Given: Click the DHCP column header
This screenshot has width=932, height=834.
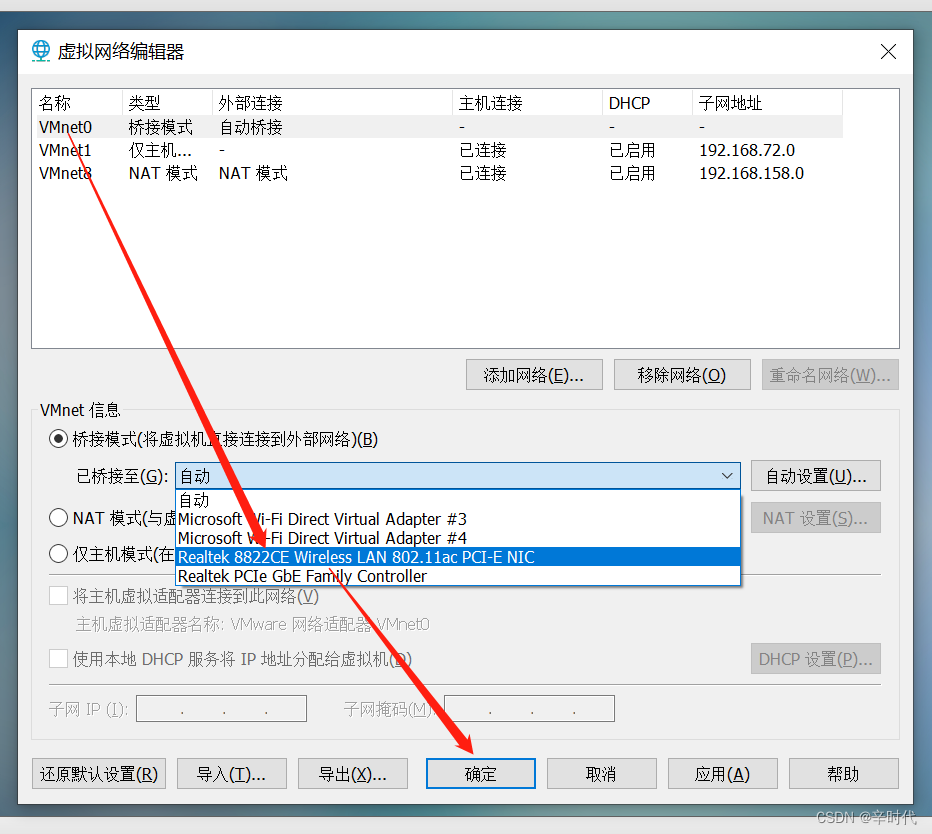Looking at the screenshot, I should coord(647,103).
